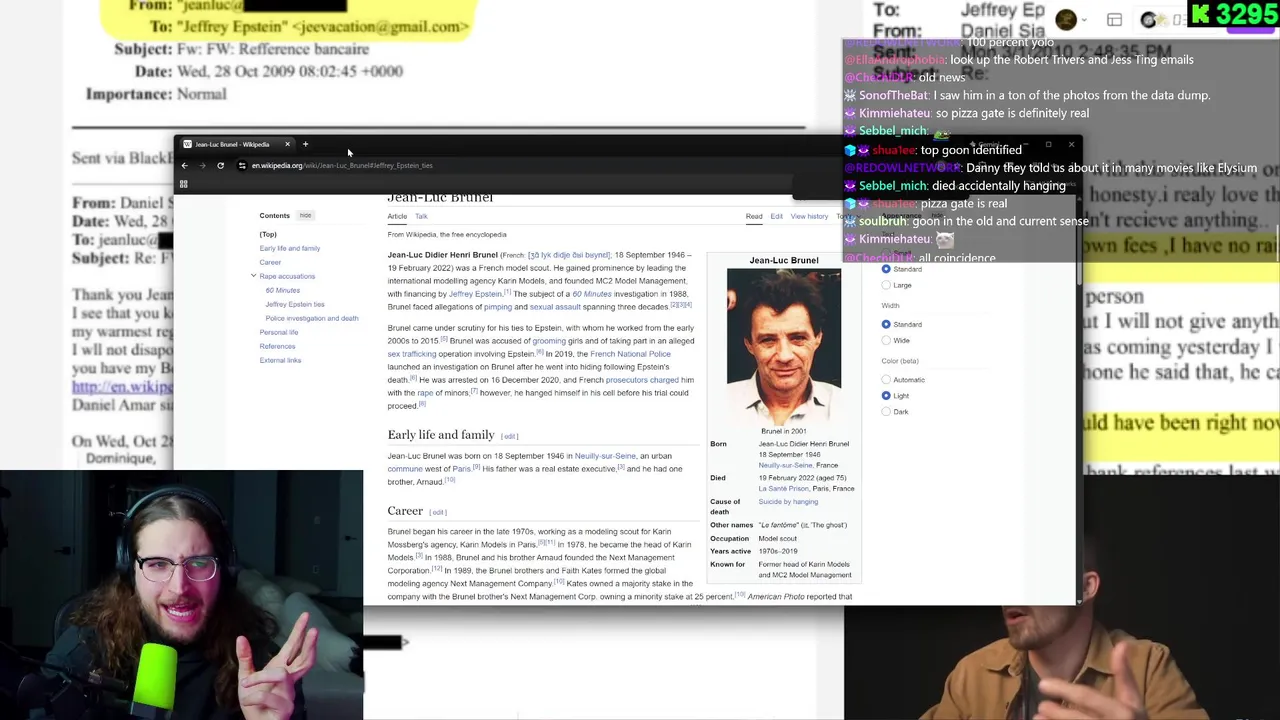This screenshot has height=720, width=1280.
Task: Select the Read tab
Action: (x=754, y=216)
